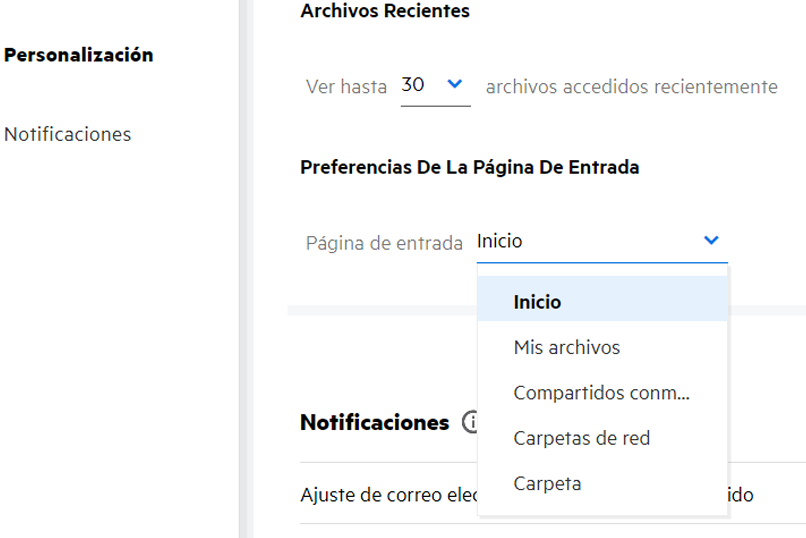
Task: Pick Carpetas de red from the list
Action: 582,438
